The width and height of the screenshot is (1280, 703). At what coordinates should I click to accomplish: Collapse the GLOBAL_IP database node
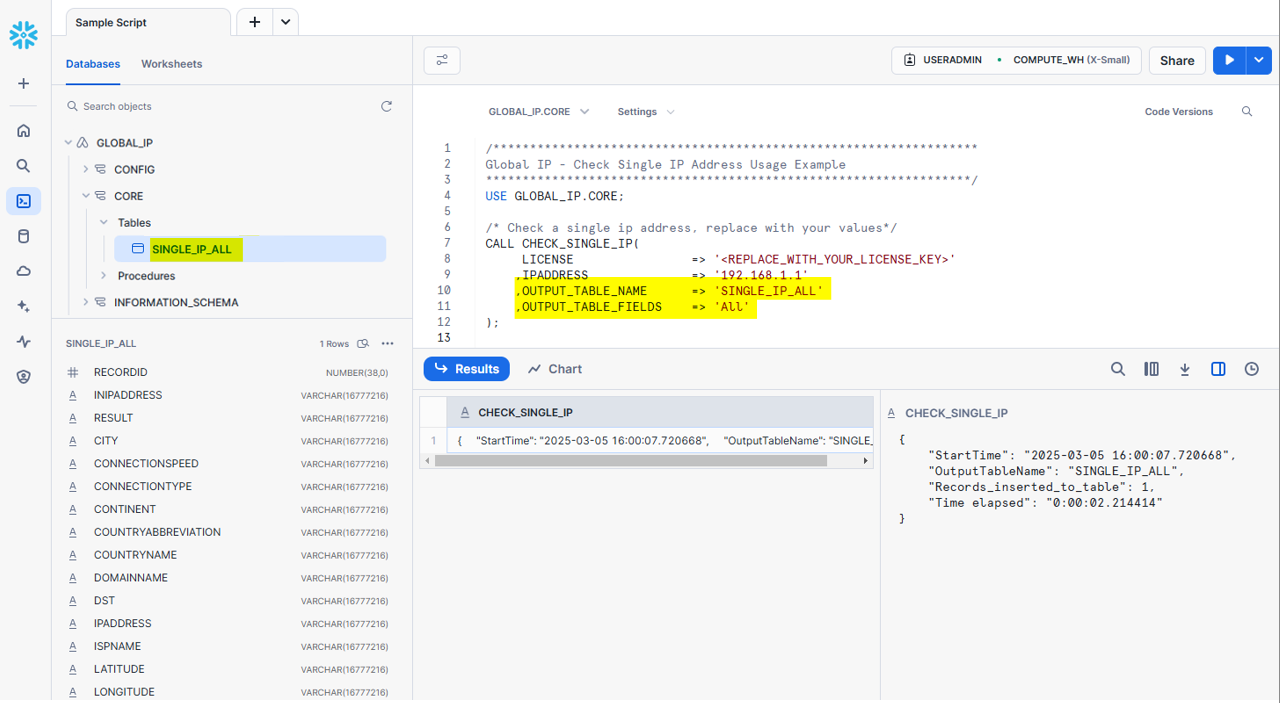(69, 143)
